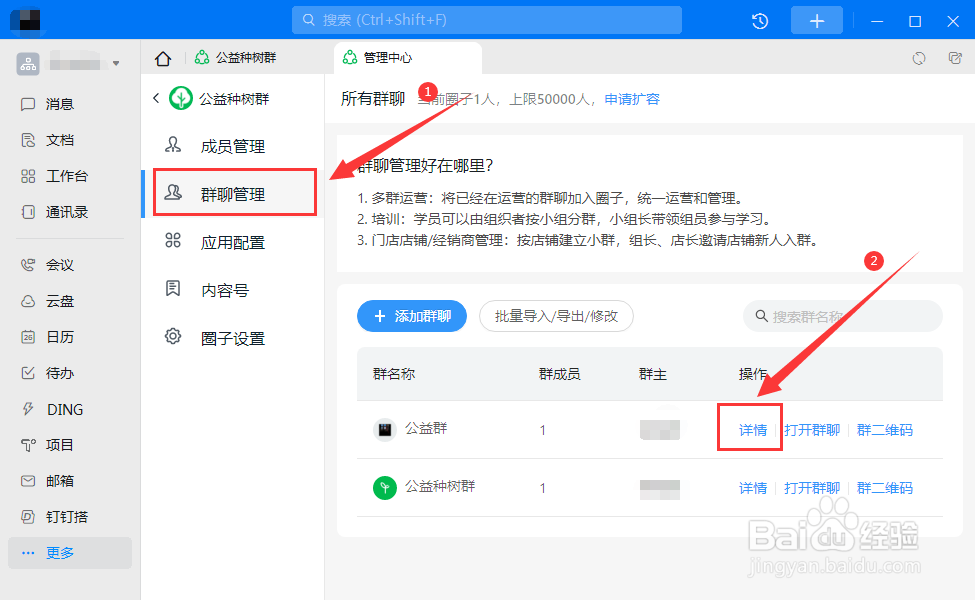The width and height of the screenshot is (975, 600).
Task: Click 详情 for 公益种树群 row
Action: coord(752,488)
